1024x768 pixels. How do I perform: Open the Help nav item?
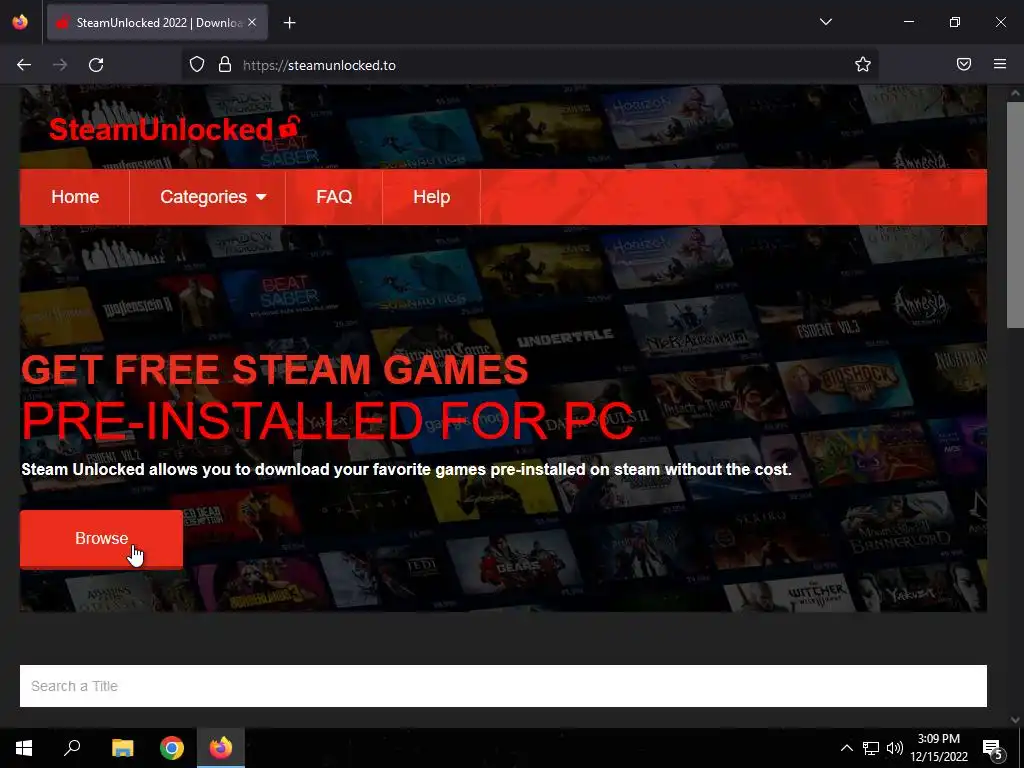click(432, 197)
